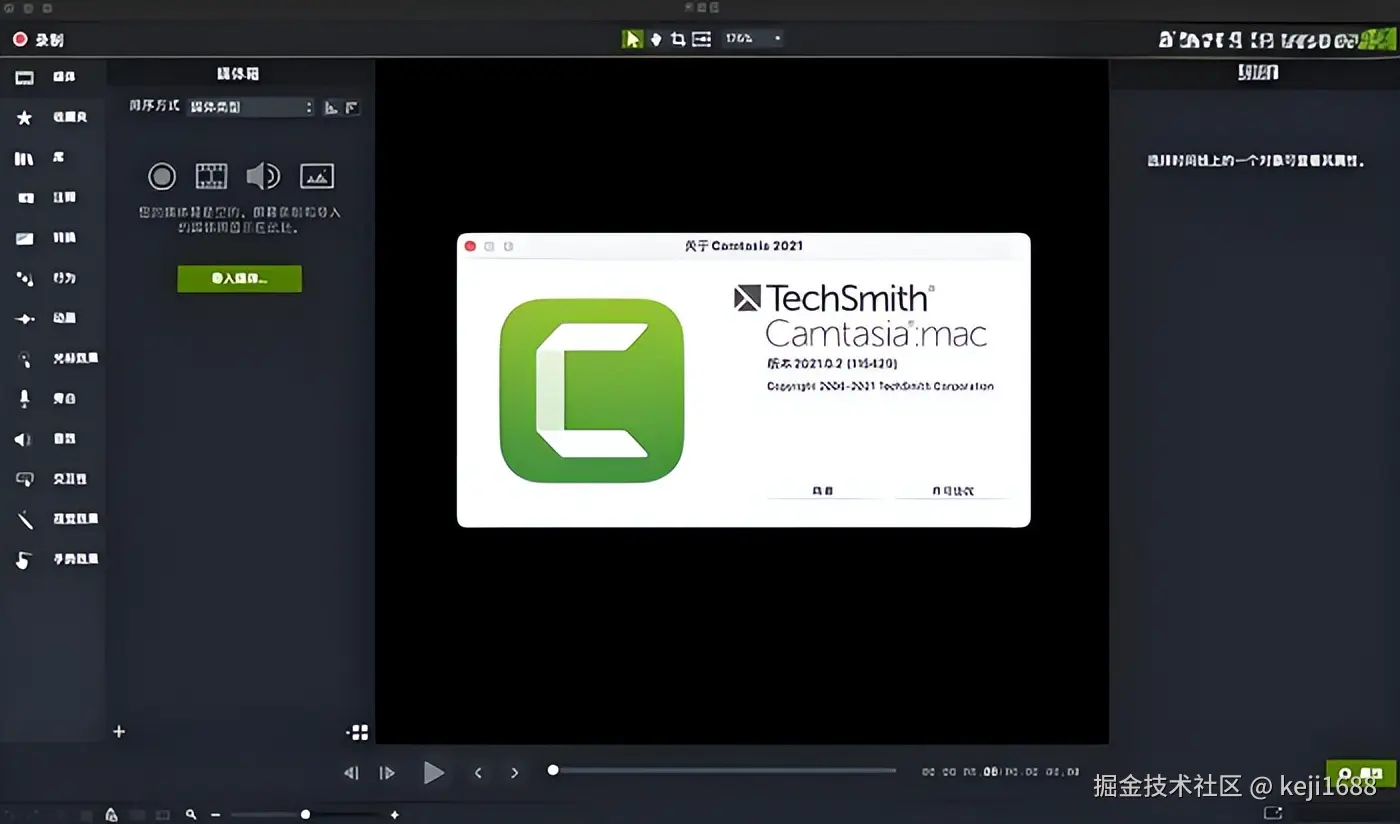Select the arrow Edit mode tool
The image size is (1400, 824).
(632, 39)
